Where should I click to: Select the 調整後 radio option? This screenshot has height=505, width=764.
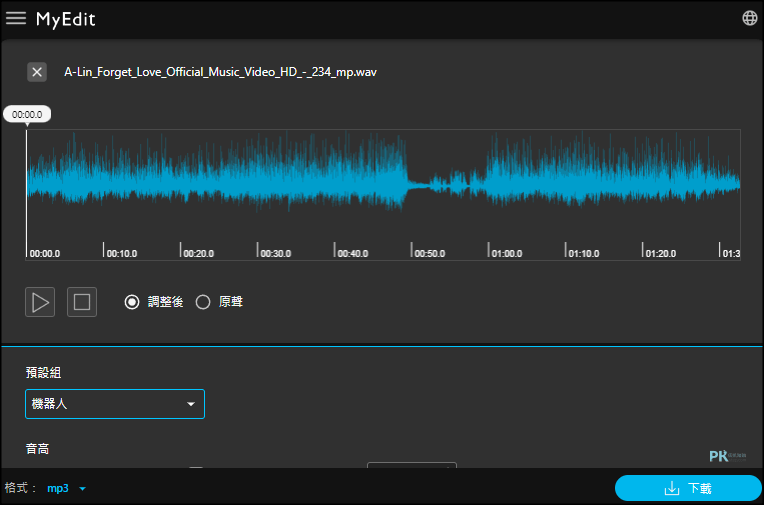tap(132, 302)
